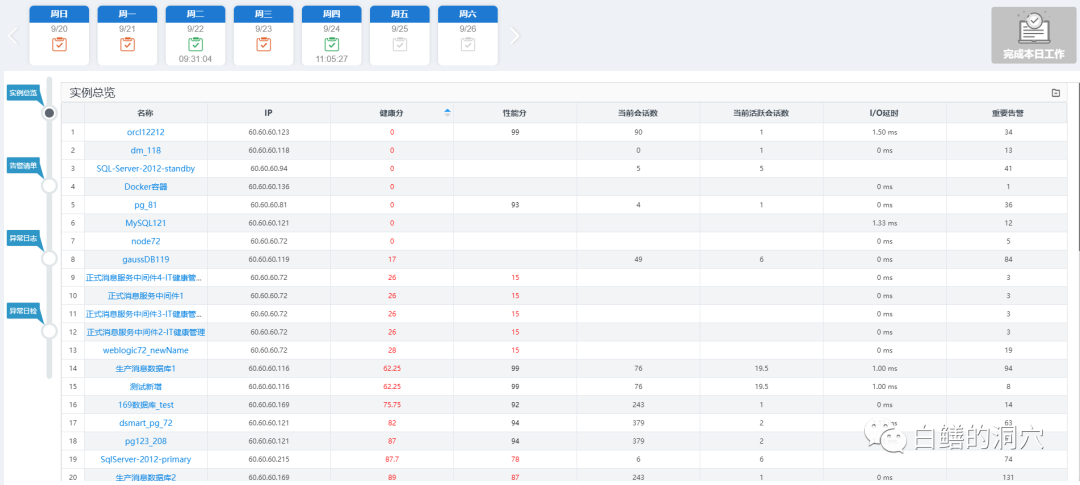The width and height of the screenshot is (1080, 485).
Task: Open the orcl12212 instance link
Action: tap(145, 132)
